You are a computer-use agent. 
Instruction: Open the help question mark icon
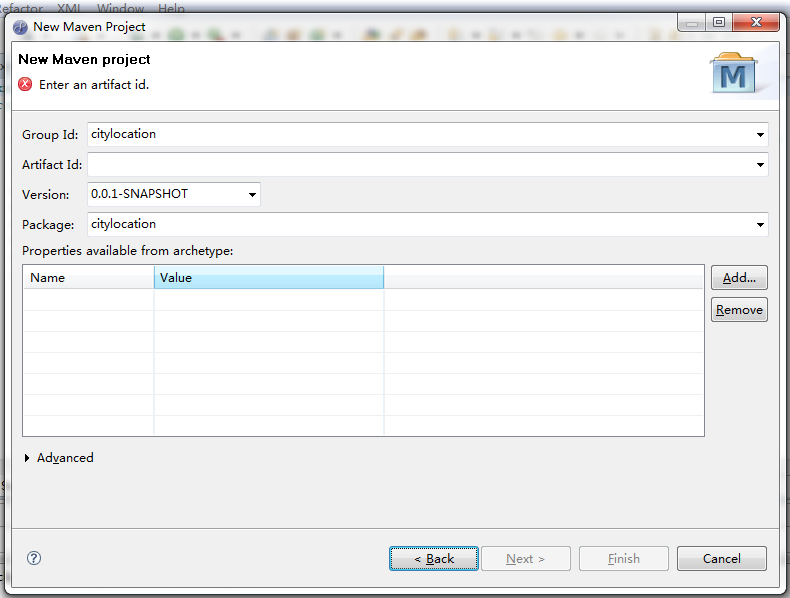pyautogui.click(x=34, y=558)
